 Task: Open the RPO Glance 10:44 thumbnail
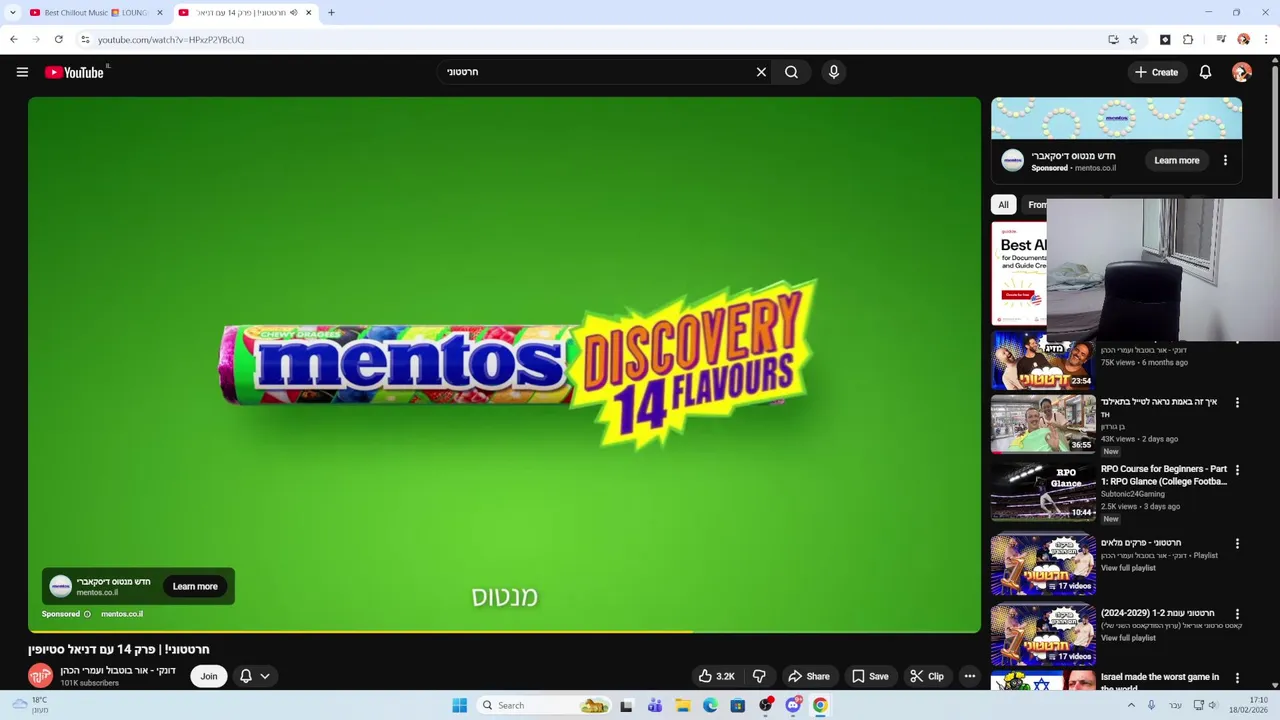[1043, 492]
